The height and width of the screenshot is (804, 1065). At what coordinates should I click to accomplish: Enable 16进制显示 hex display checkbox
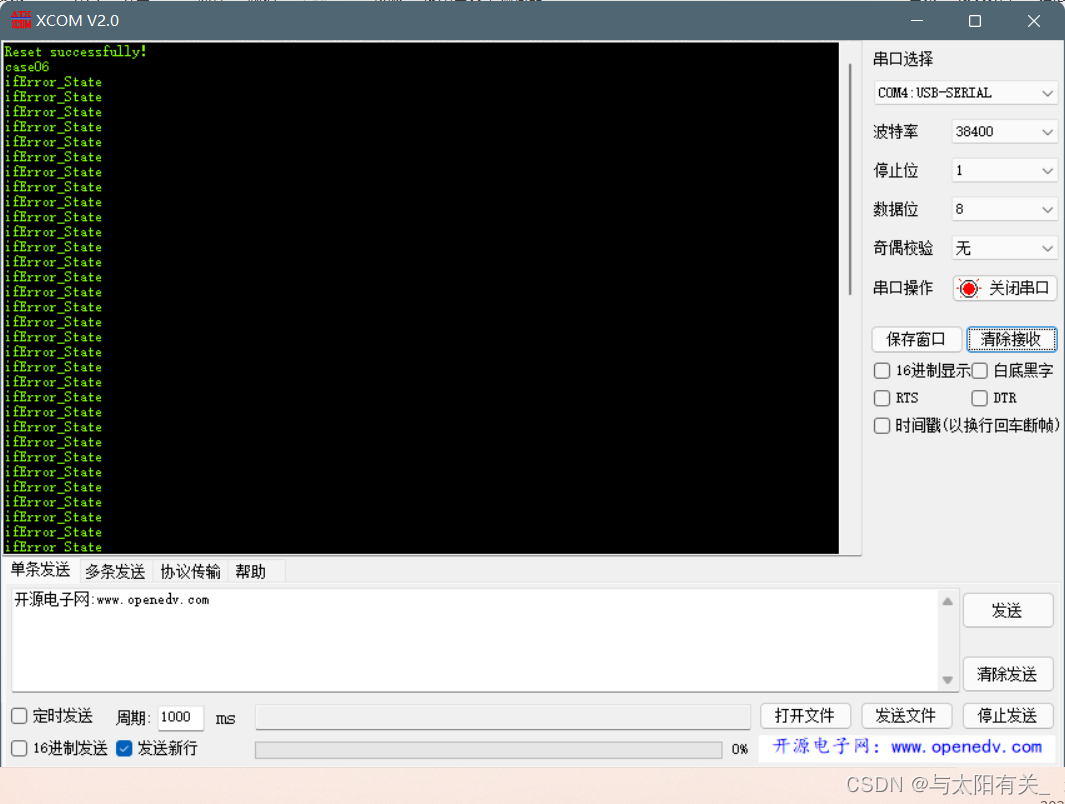pyautogui.click(x=882, y=371)
